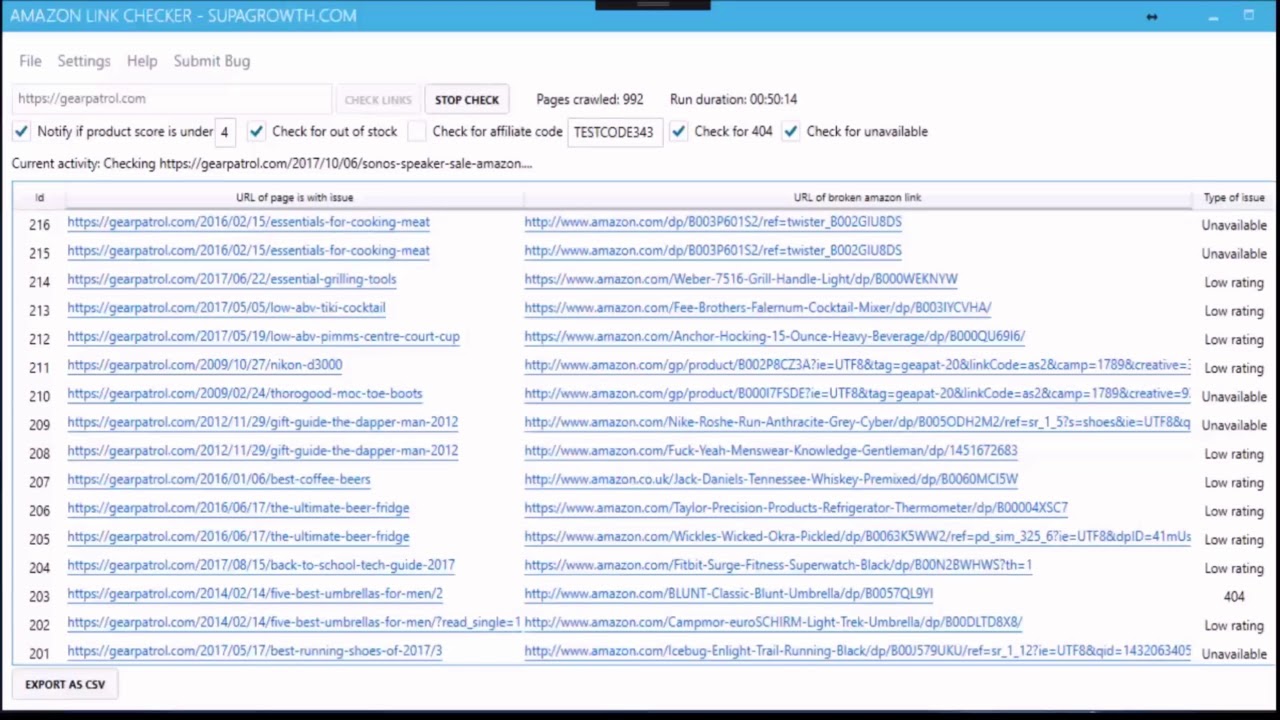Maximize the Amazon Link Checker window

point(1249,15)
